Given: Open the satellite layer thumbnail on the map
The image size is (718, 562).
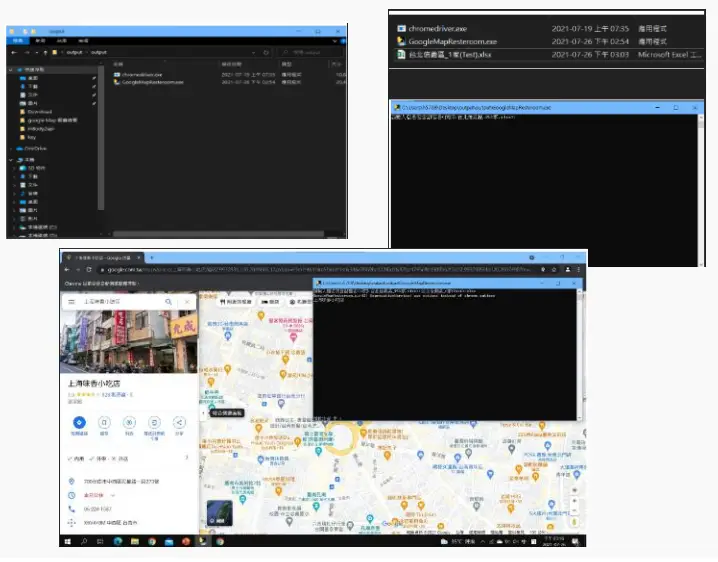Looking at the screenshot, I should [219, 512].
